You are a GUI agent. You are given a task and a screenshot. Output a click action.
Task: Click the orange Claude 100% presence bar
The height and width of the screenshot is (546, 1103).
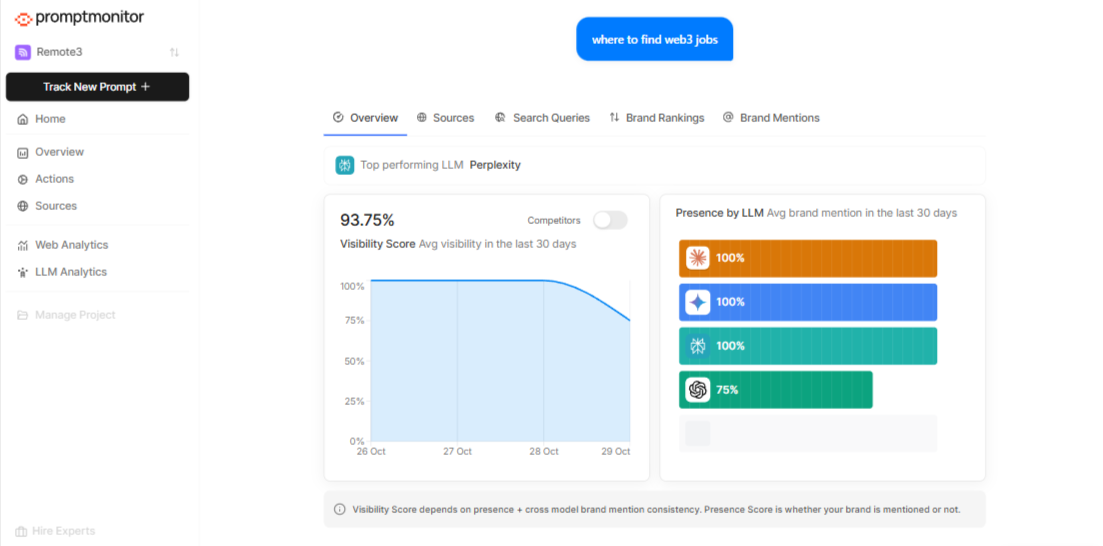(x=808, y=258)
